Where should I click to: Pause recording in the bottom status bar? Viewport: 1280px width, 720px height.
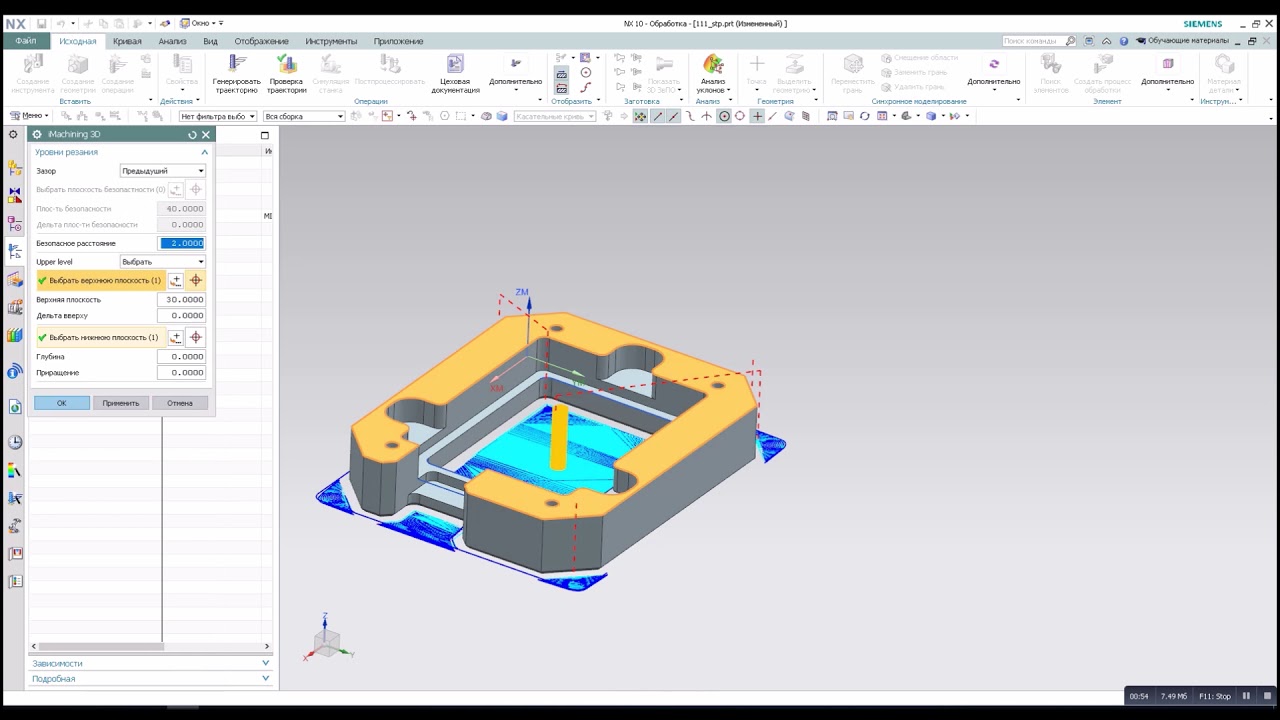click(x=1246, y=696)
